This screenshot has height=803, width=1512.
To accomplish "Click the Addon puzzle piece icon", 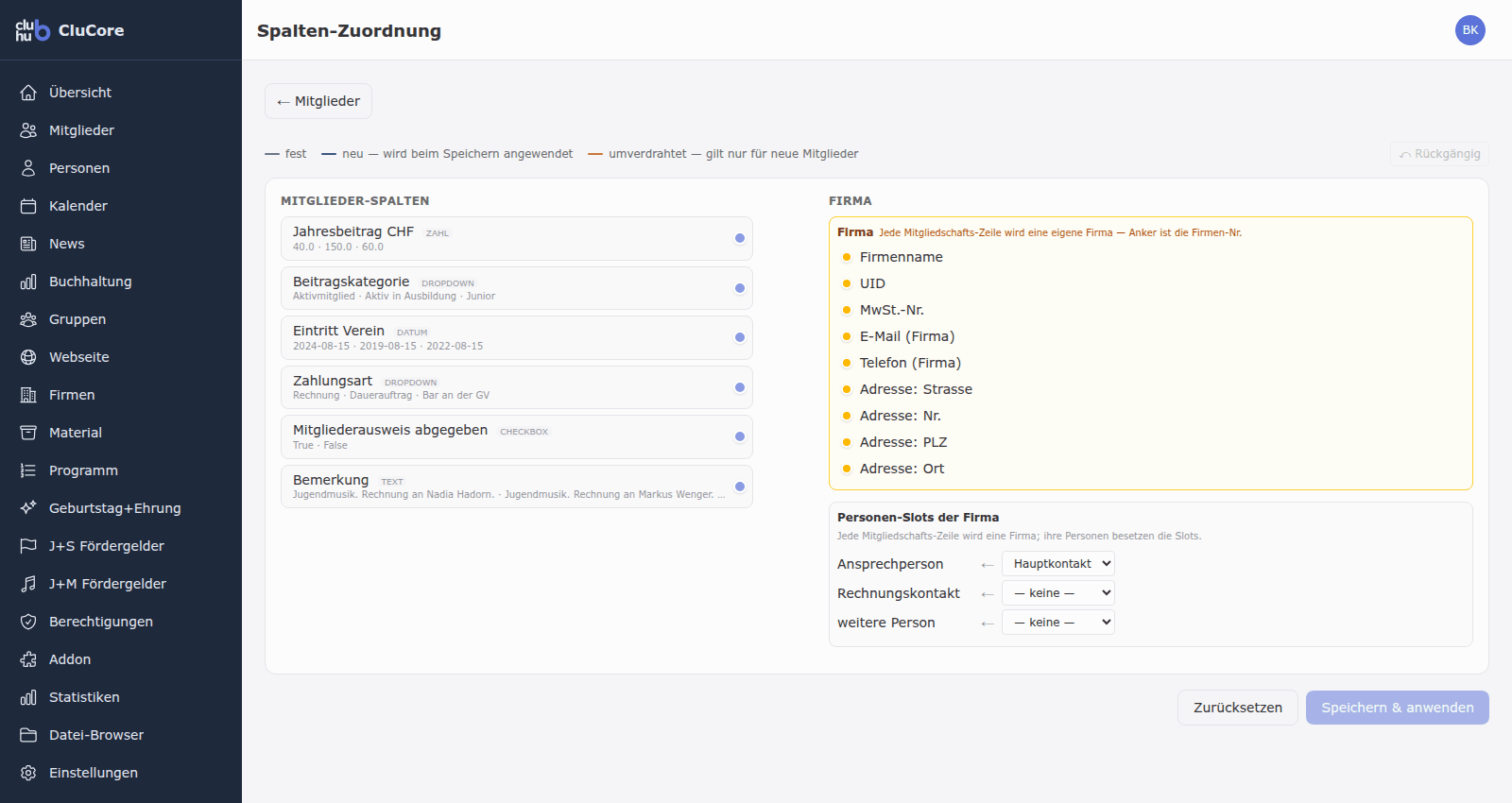I will coord(28,659).
